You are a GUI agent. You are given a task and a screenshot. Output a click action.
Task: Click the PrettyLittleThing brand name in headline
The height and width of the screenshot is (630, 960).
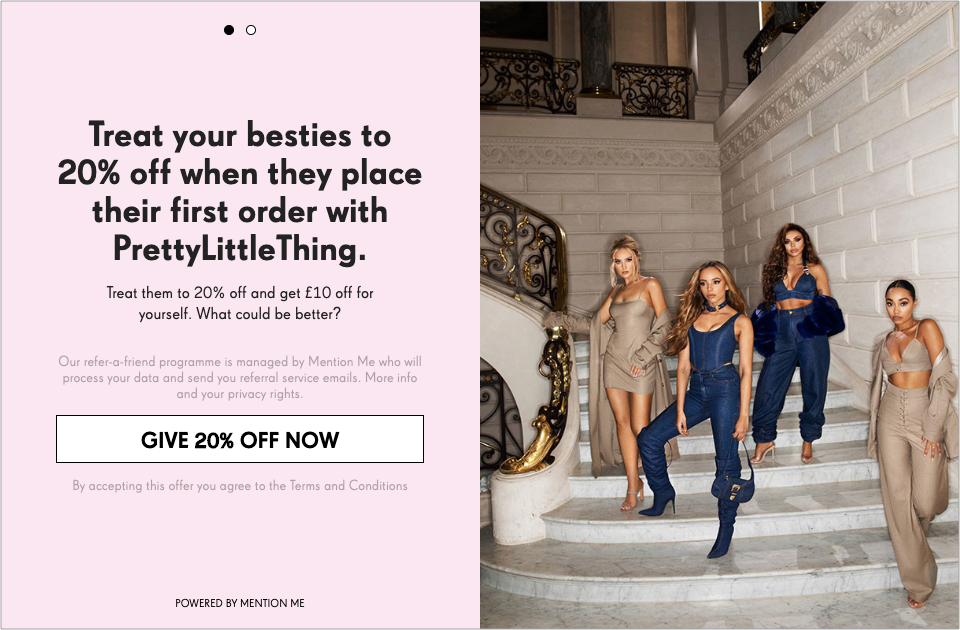pos(240,249)
